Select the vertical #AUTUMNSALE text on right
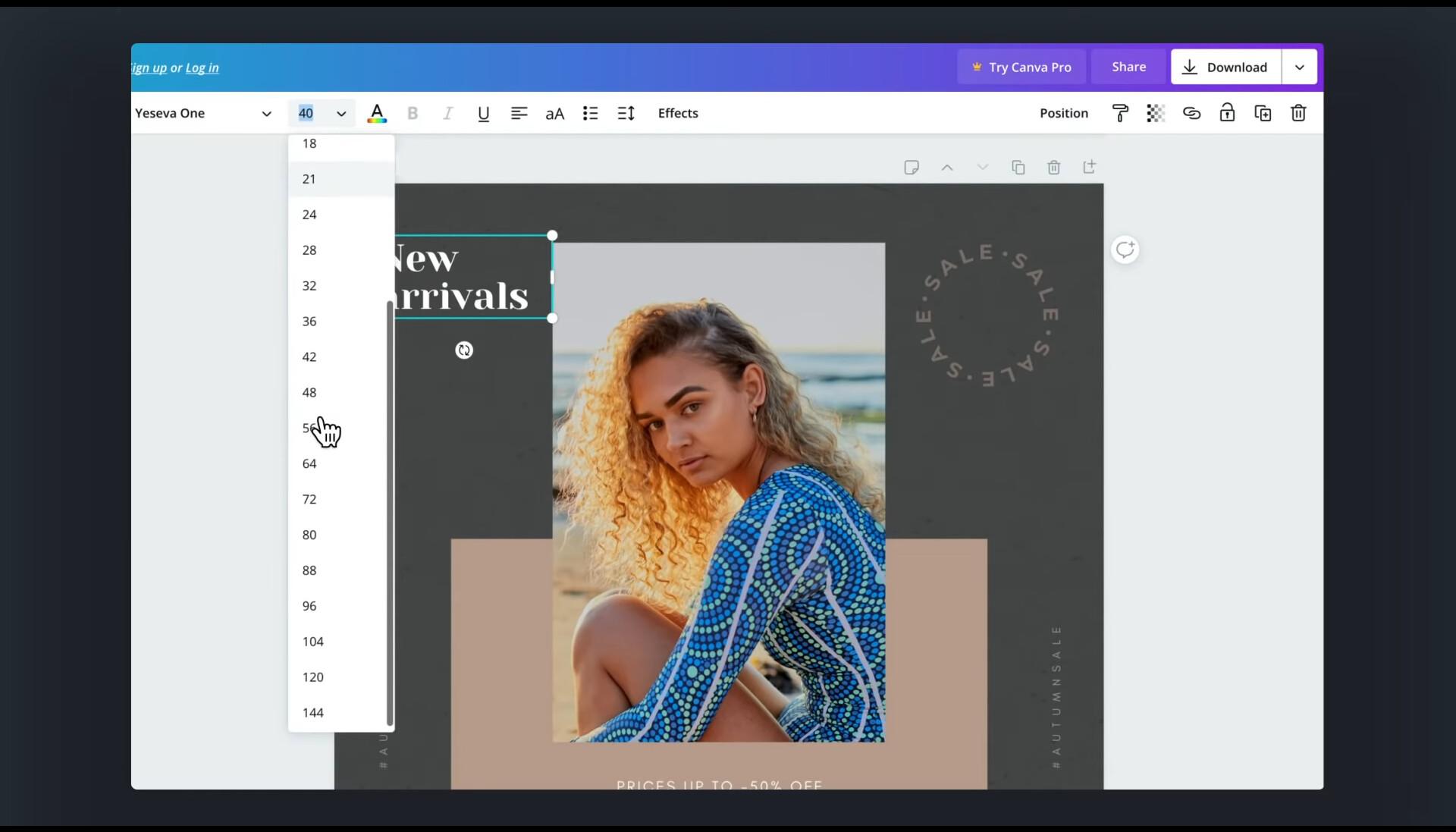1456x832 pixels. click(1056, 697)
